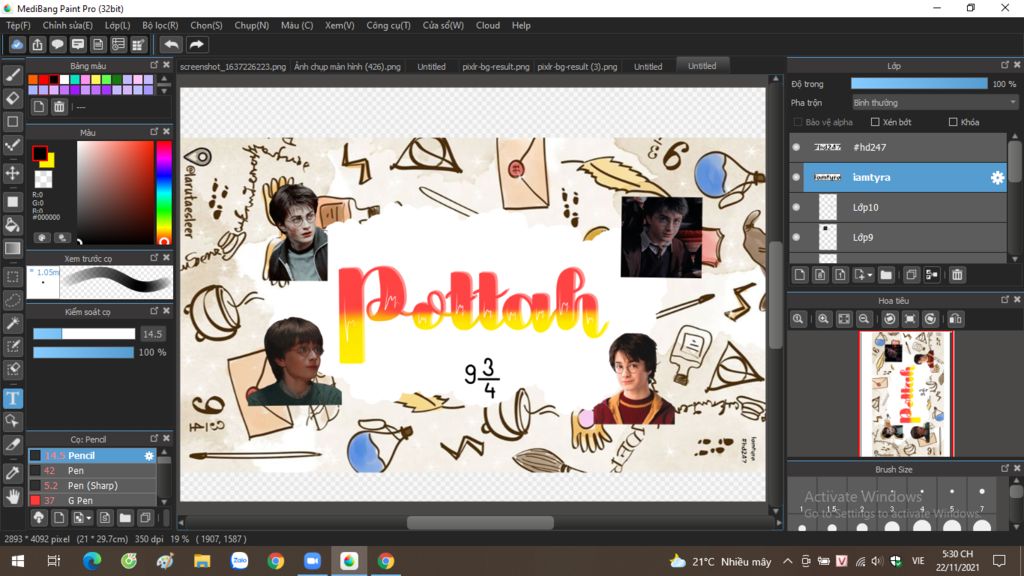This screenshot has width=1024, height=576.
Task: Select the Eraser tool
Action: coord(13,98)
